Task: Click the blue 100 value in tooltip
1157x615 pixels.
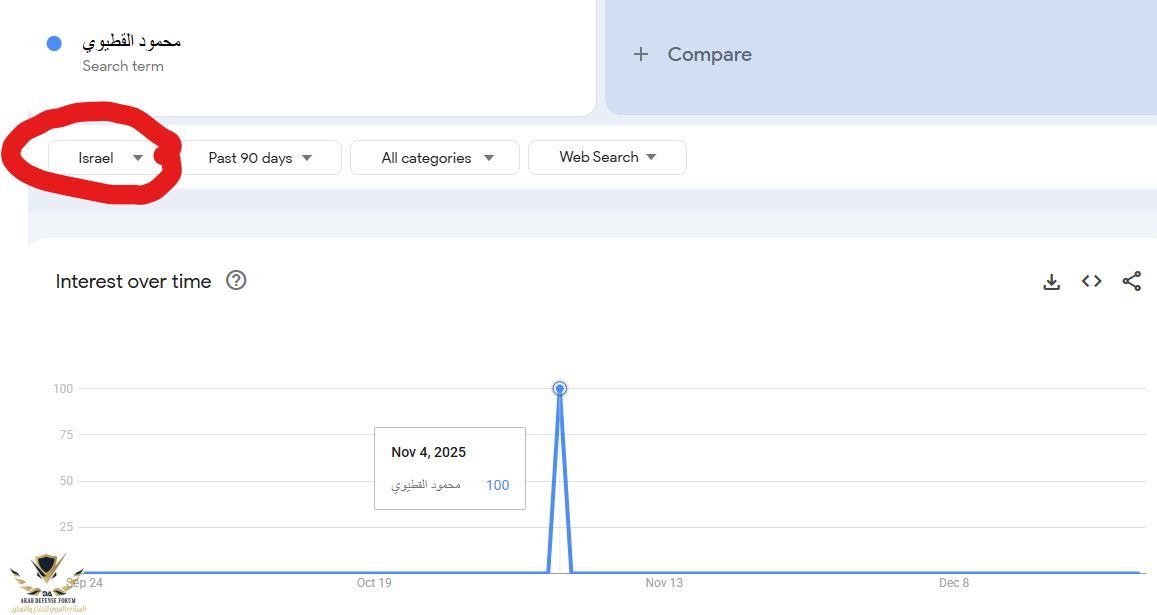Action: tap(497, 485)
